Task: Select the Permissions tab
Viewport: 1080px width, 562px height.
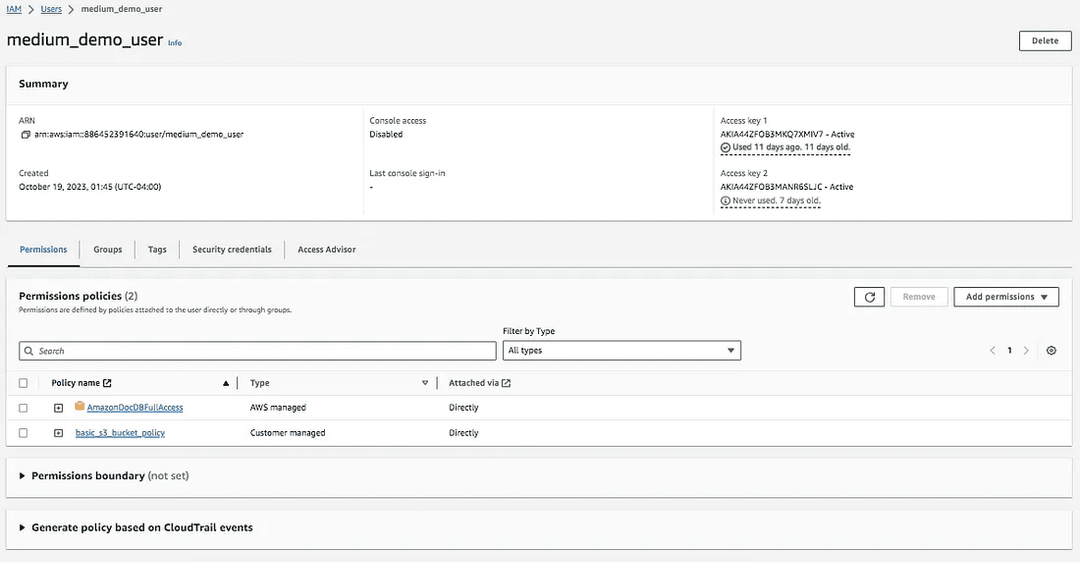Action: pyautogui.click(x=43, y=249)
